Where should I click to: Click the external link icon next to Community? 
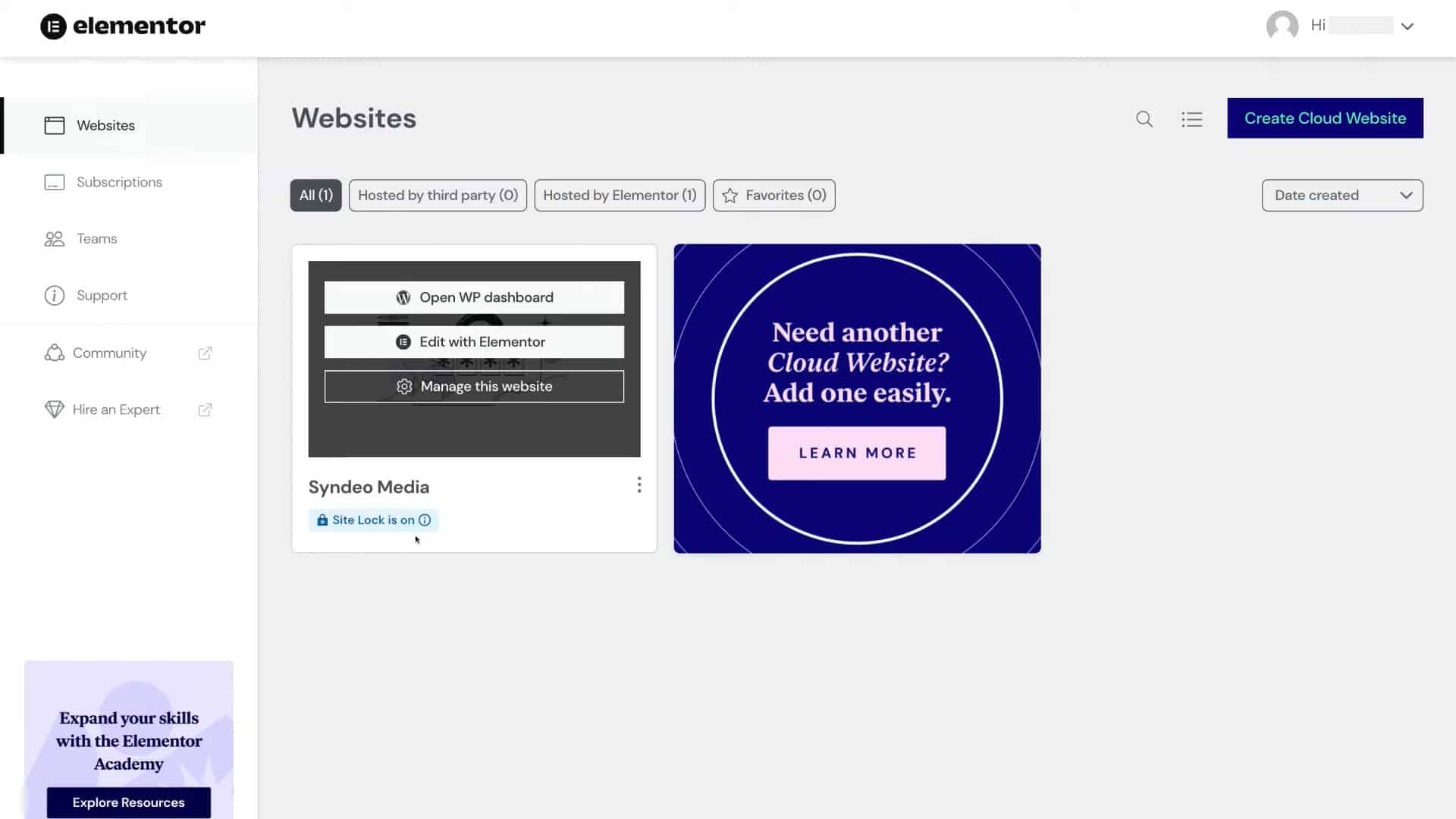205,353
